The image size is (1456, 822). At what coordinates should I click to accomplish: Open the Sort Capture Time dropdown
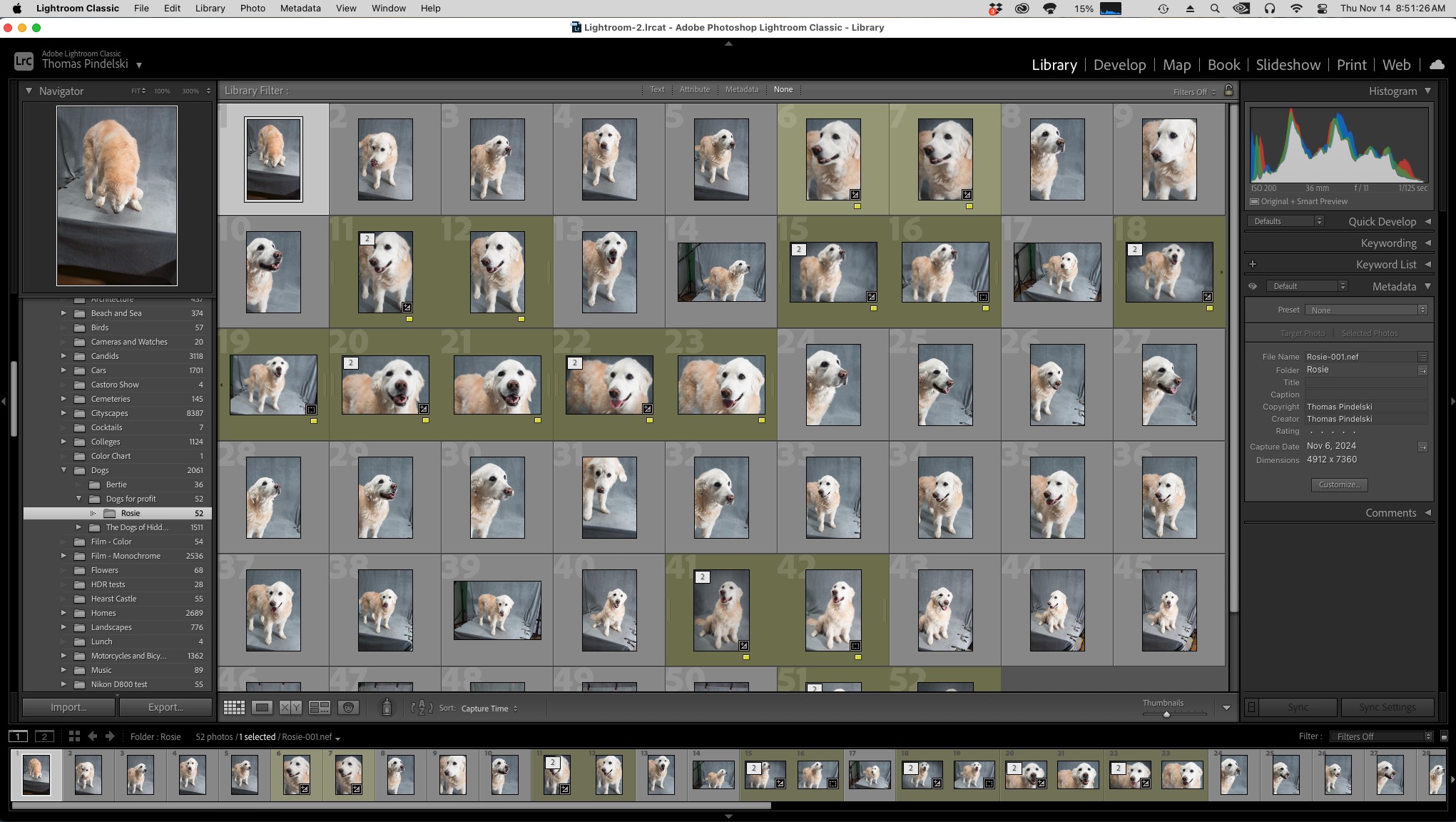coord(489,709)
